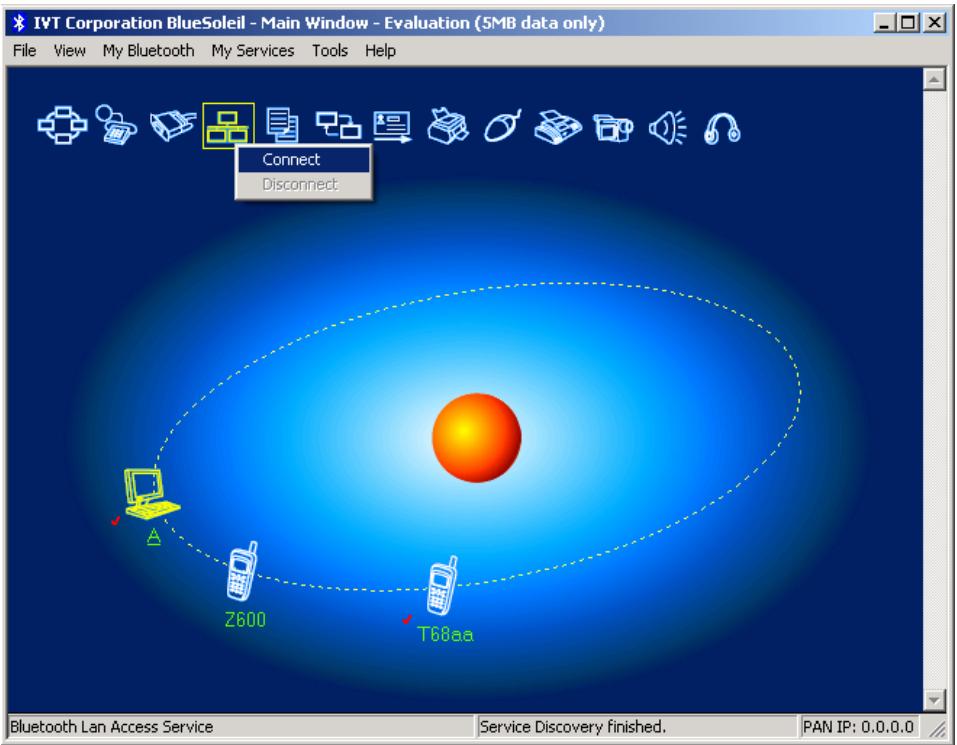Select the Personal Area Networking service icon
The image size is (957, 745).
pyautogui.click(x=62, y=126)
